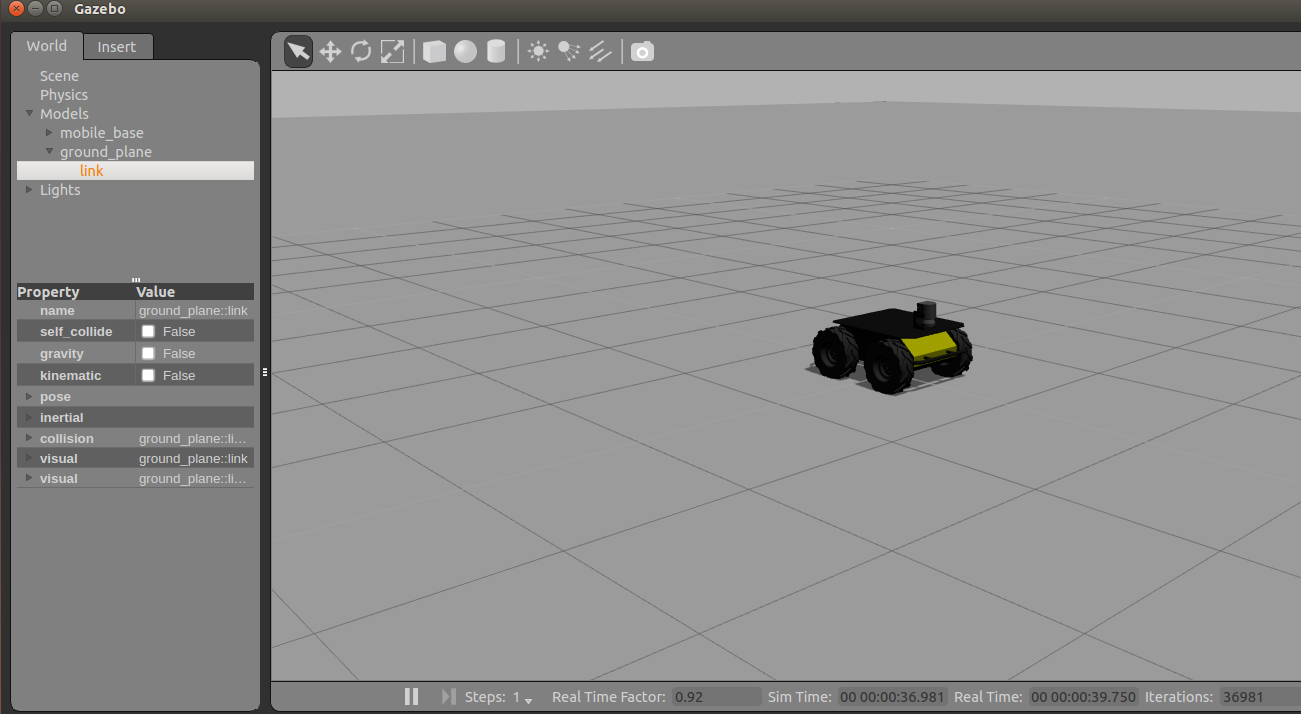The image size is (1301, 714).
Task: Expand the pose property
Action: [29, 397]
